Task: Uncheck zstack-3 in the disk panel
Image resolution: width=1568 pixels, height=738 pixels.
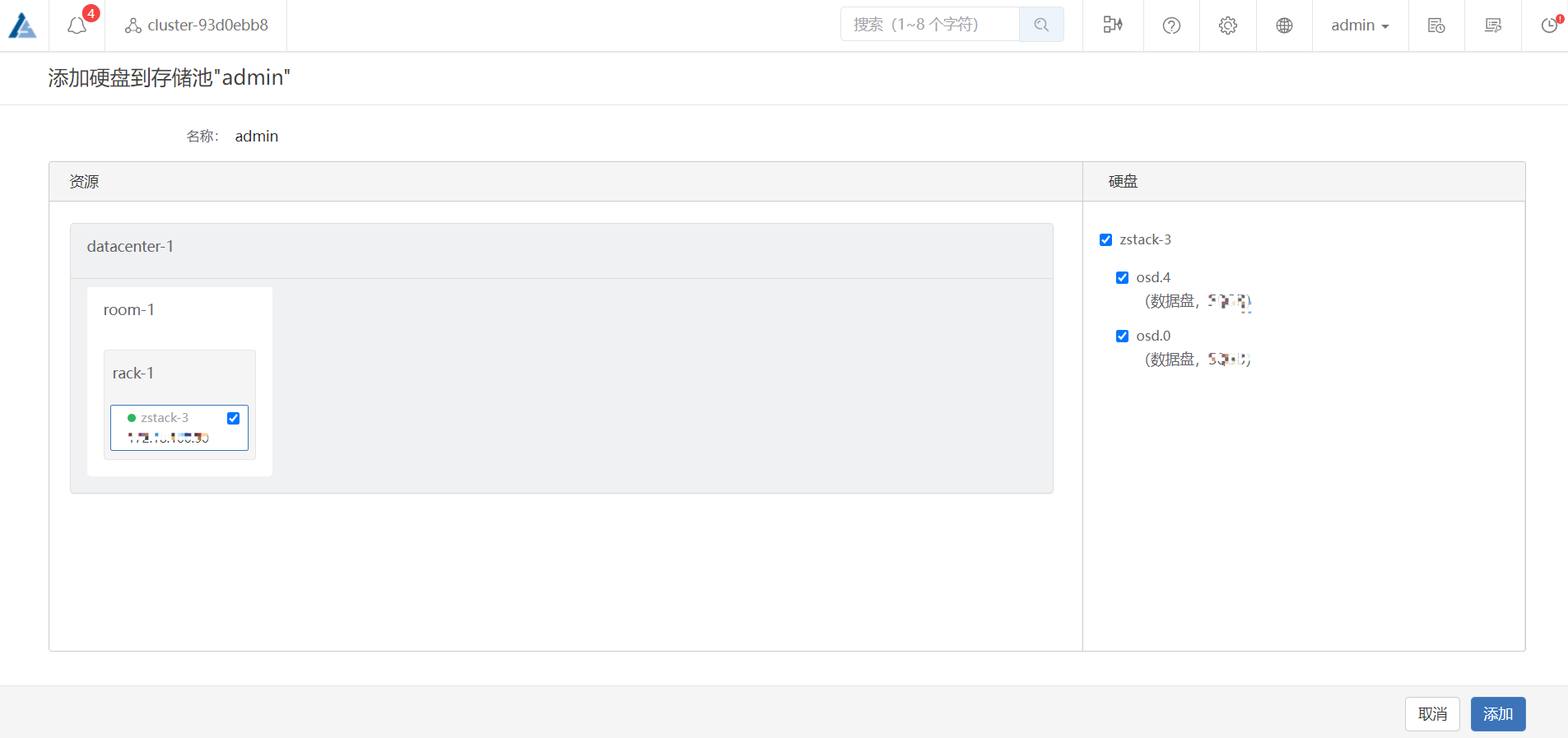Action: [x=1105, y=239]
